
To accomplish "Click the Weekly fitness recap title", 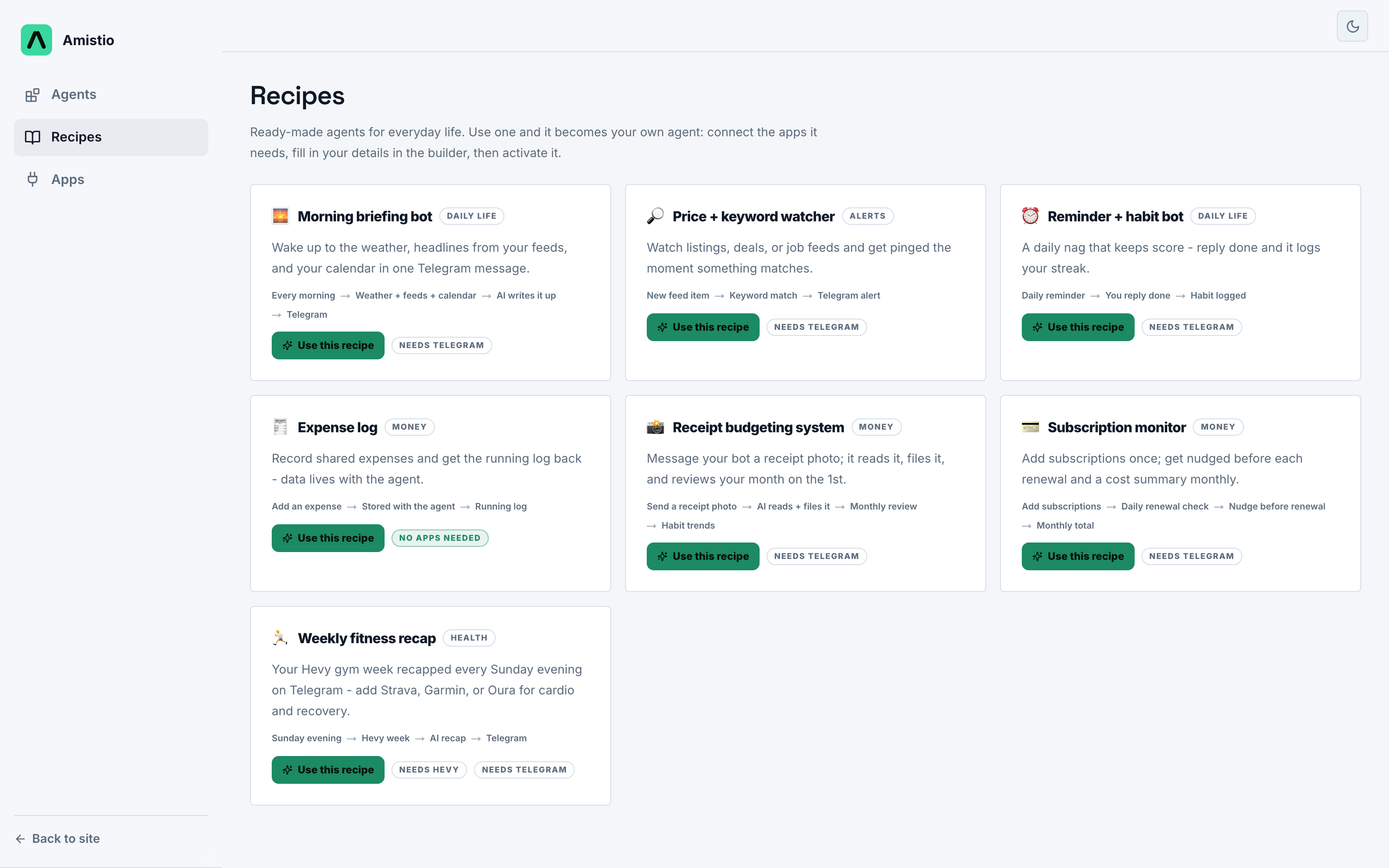I will (x=367, y=638).
